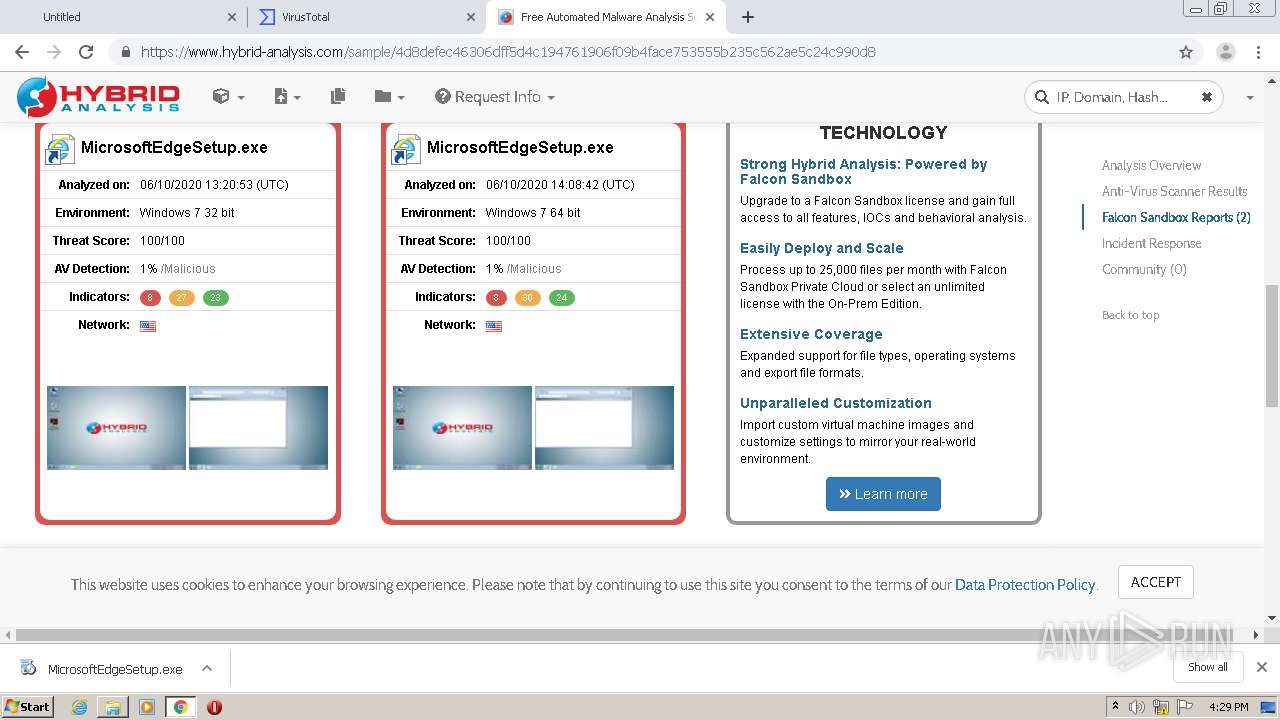Open second screenshot thumbnail of 64 bit report
This screenshot has height=720, width=1280.
(604, 427)
